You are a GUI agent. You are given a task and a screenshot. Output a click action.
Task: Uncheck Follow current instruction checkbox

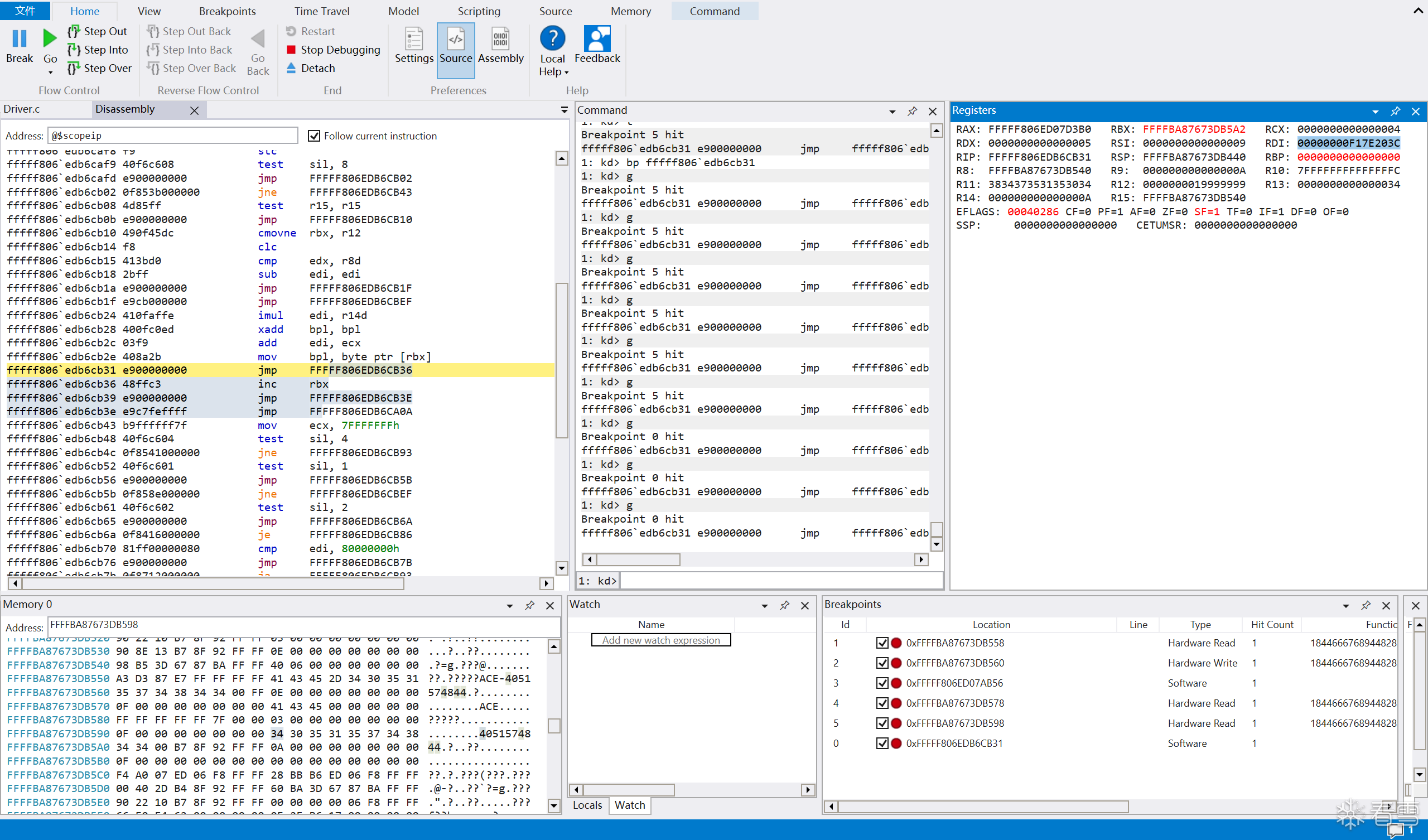point(314,136)
